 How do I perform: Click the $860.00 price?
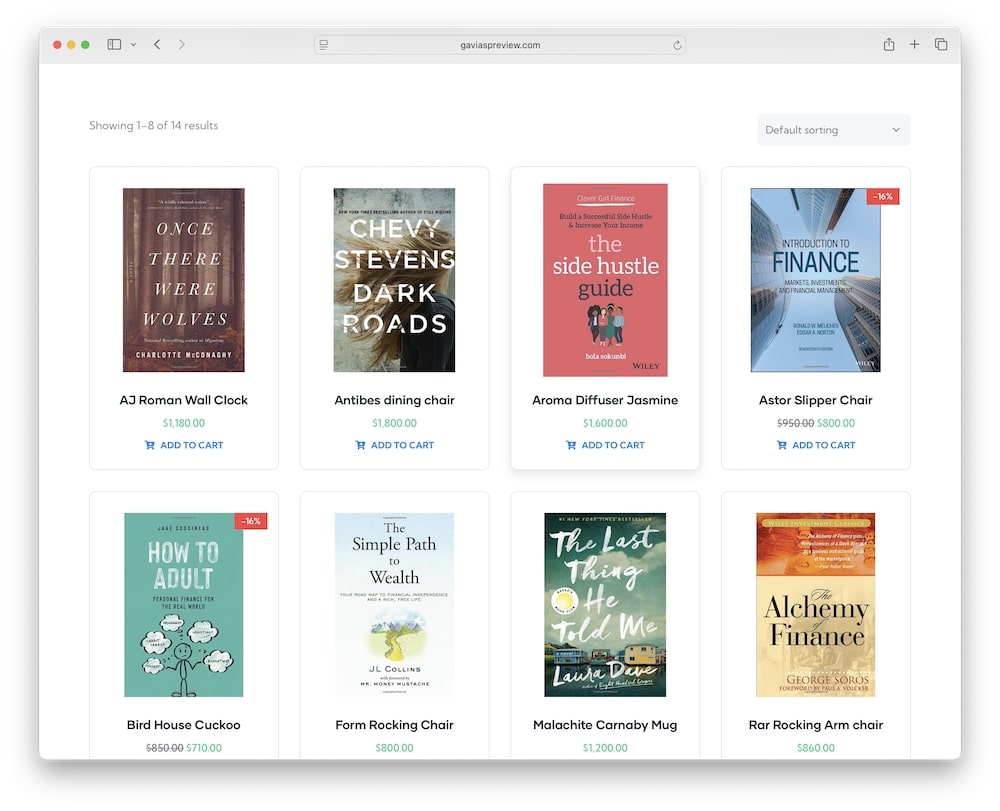click(816, 748)
